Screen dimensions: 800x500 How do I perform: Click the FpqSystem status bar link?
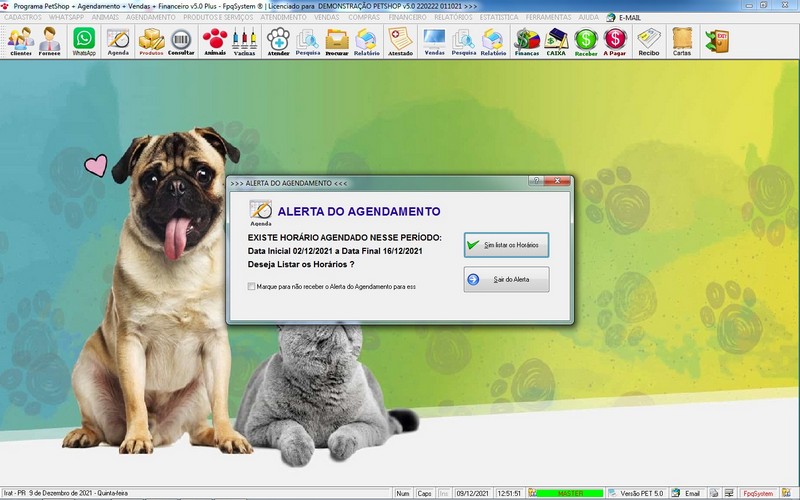pyautogui.click(x=758, y=493)
